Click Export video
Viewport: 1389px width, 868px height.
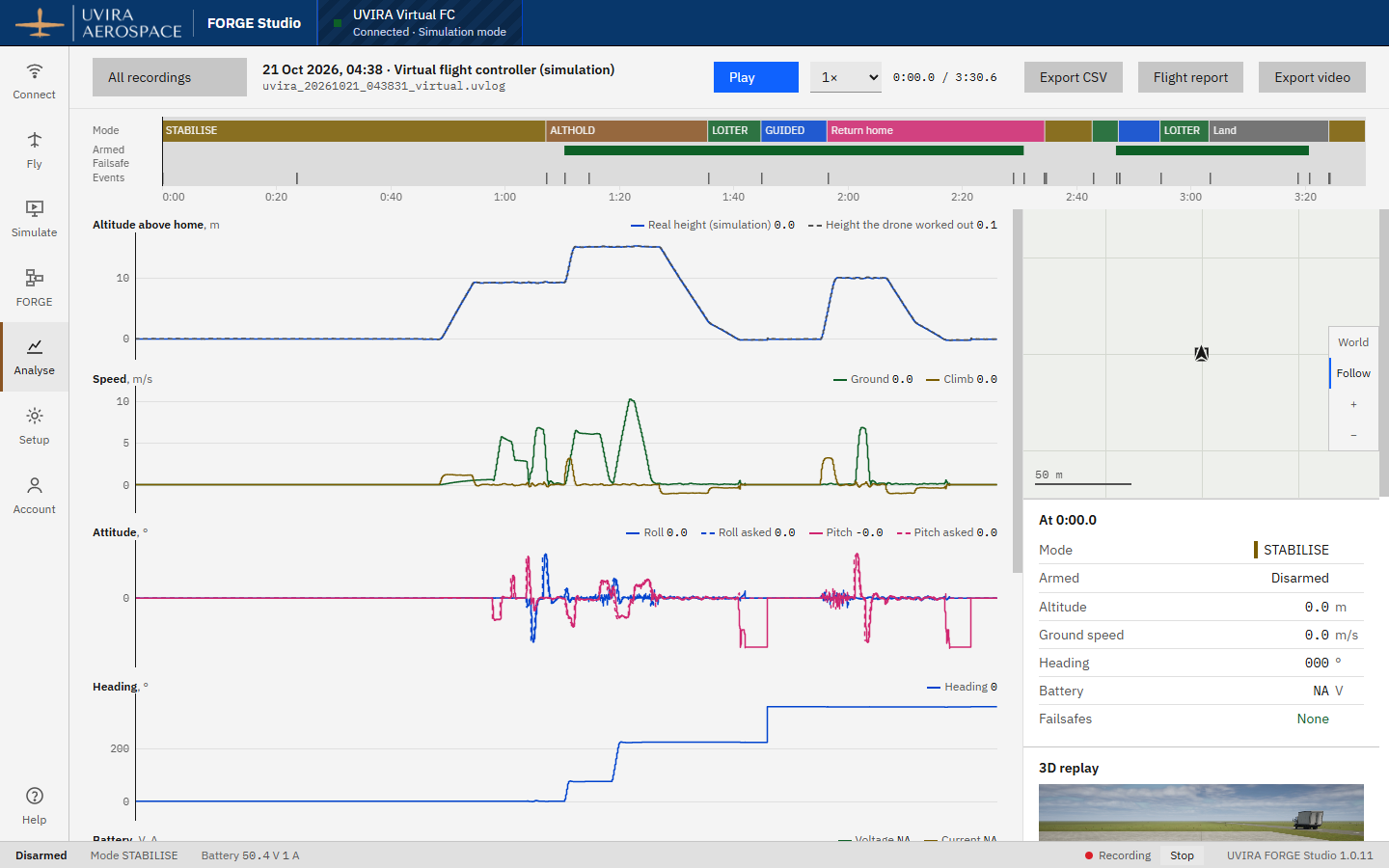(x=1312, y=77)
